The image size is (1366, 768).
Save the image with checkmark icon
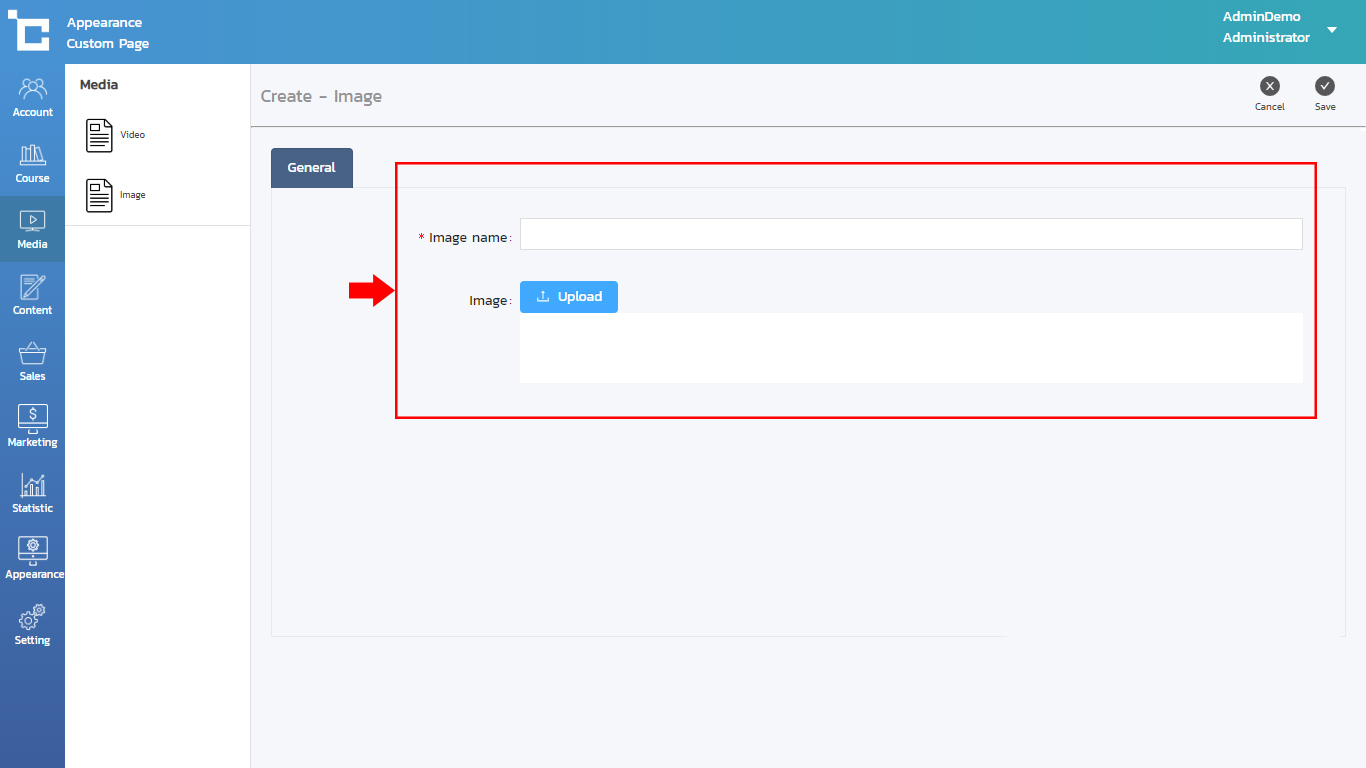pyautogui.click(x=1325, y=87)
